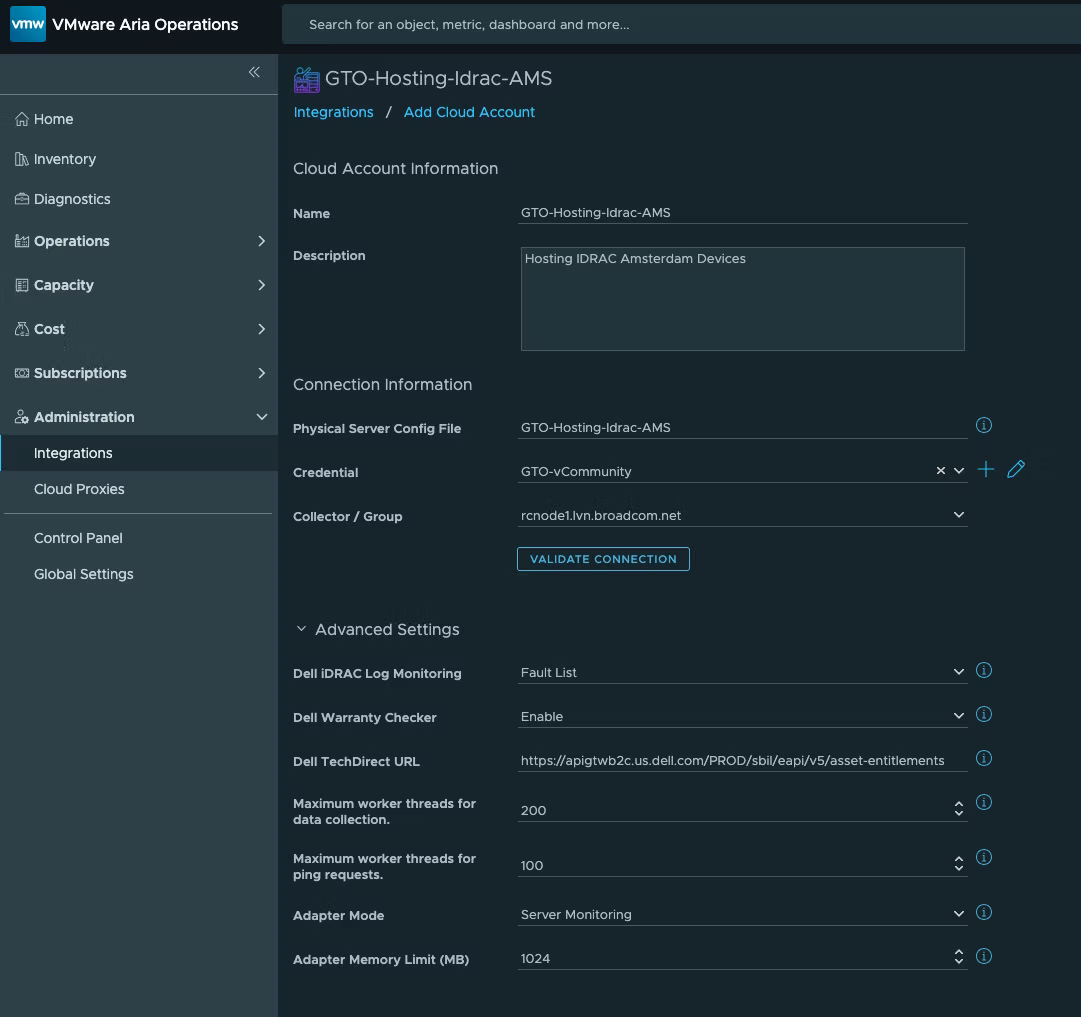The image size is (1081, 1017).
Task: Collapse the left navigation sidebar
Action: point(254,72)
